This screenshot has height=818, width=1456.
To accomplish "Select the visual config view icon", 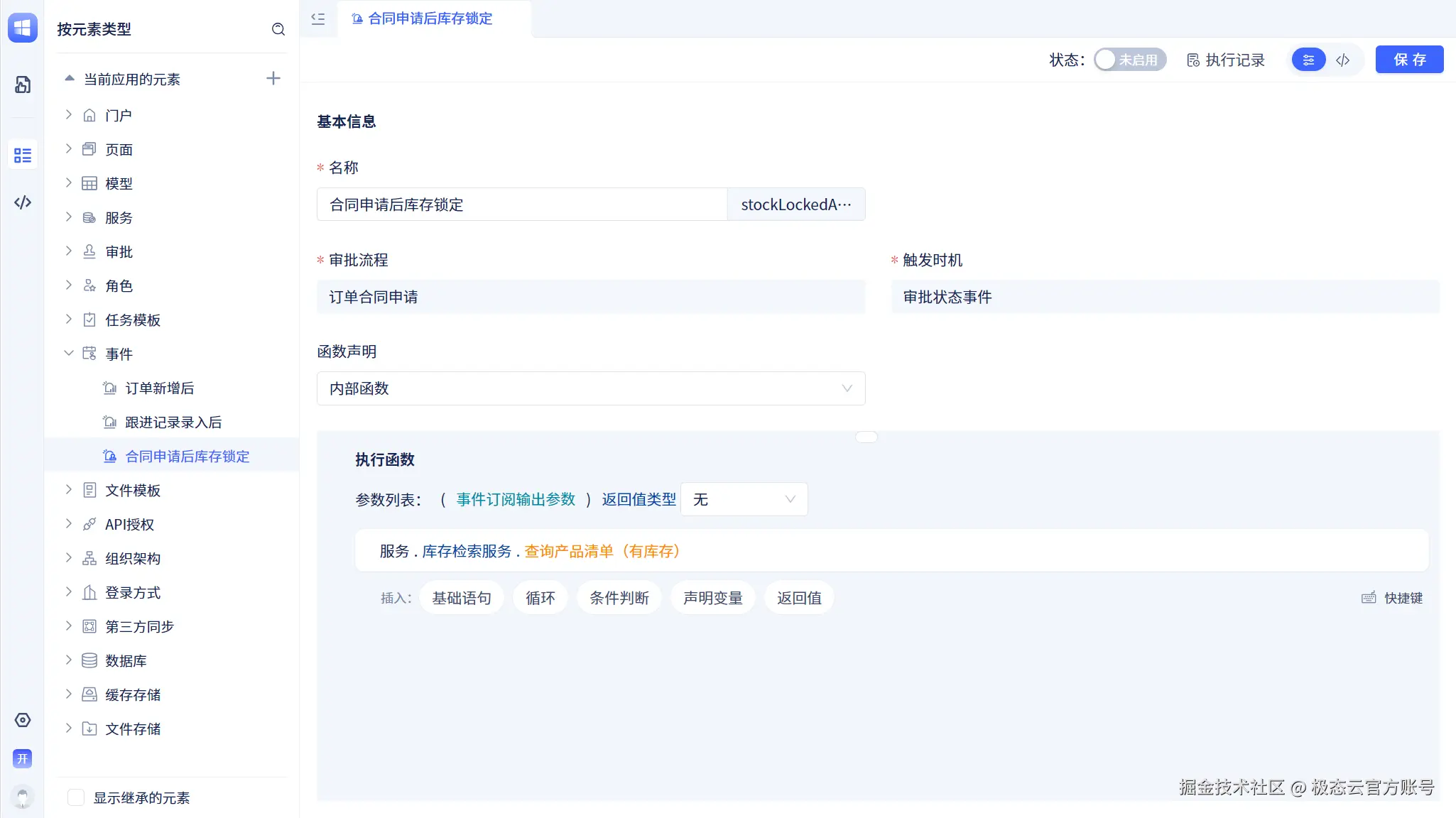I will click(x=1308, y=60).
